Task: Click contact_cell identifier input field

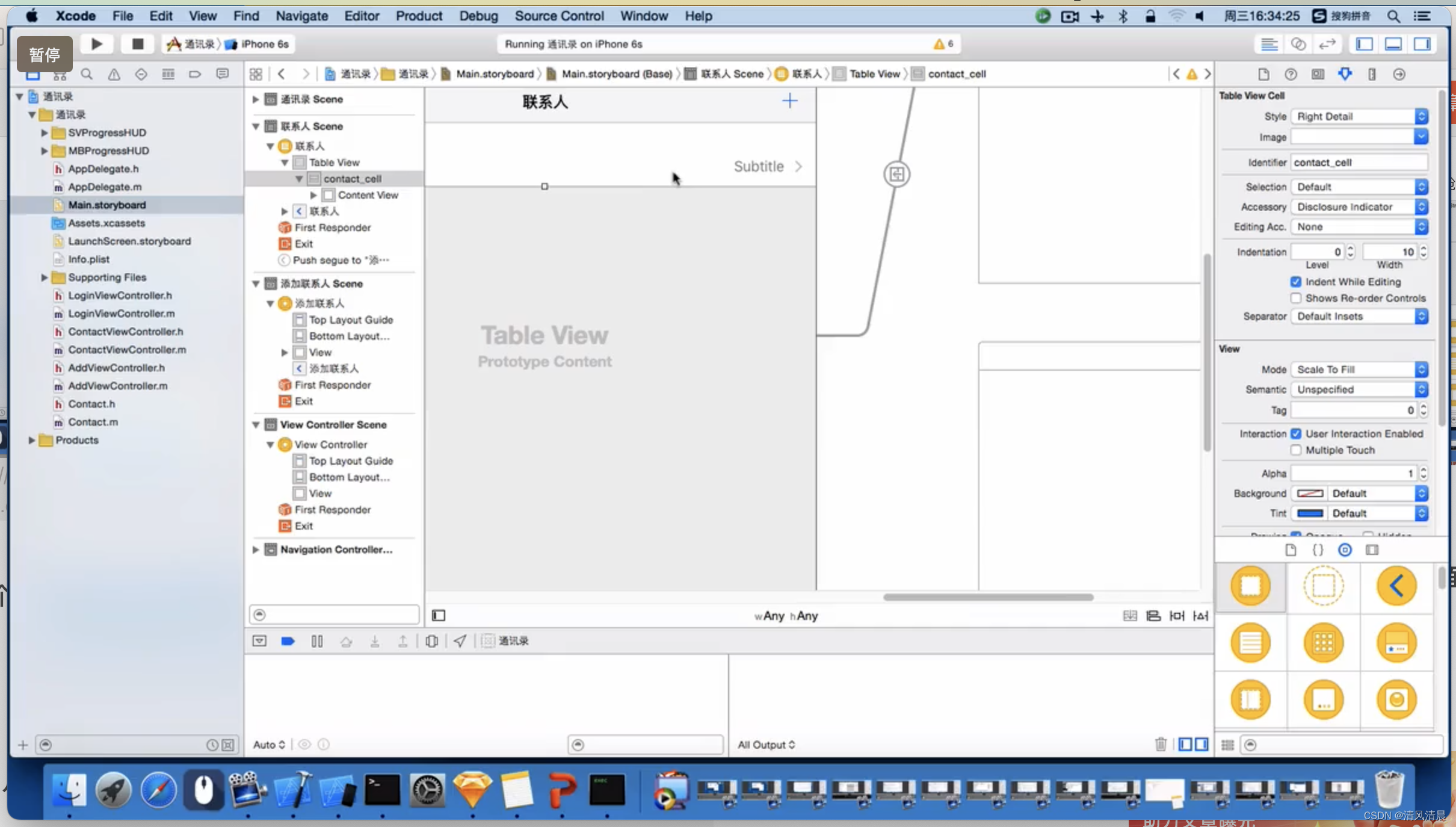Action: (x=1360, y=162)
